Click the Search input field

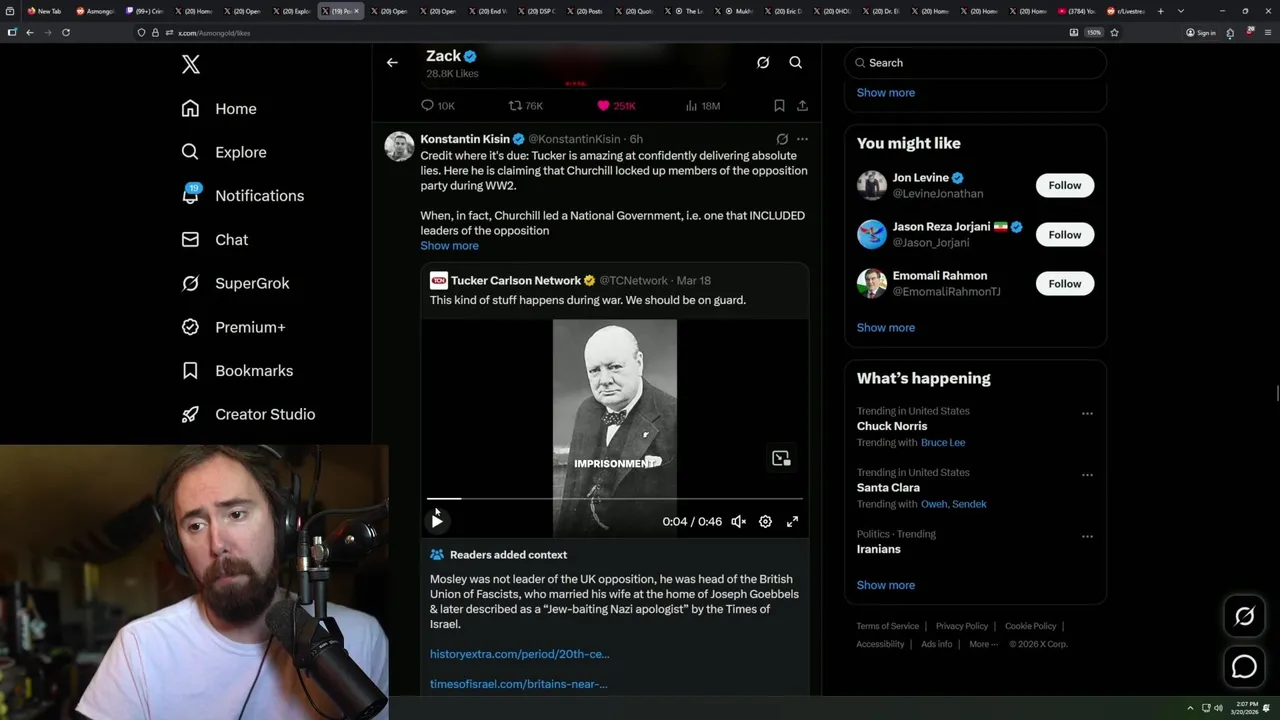click(x=975, y=63)
